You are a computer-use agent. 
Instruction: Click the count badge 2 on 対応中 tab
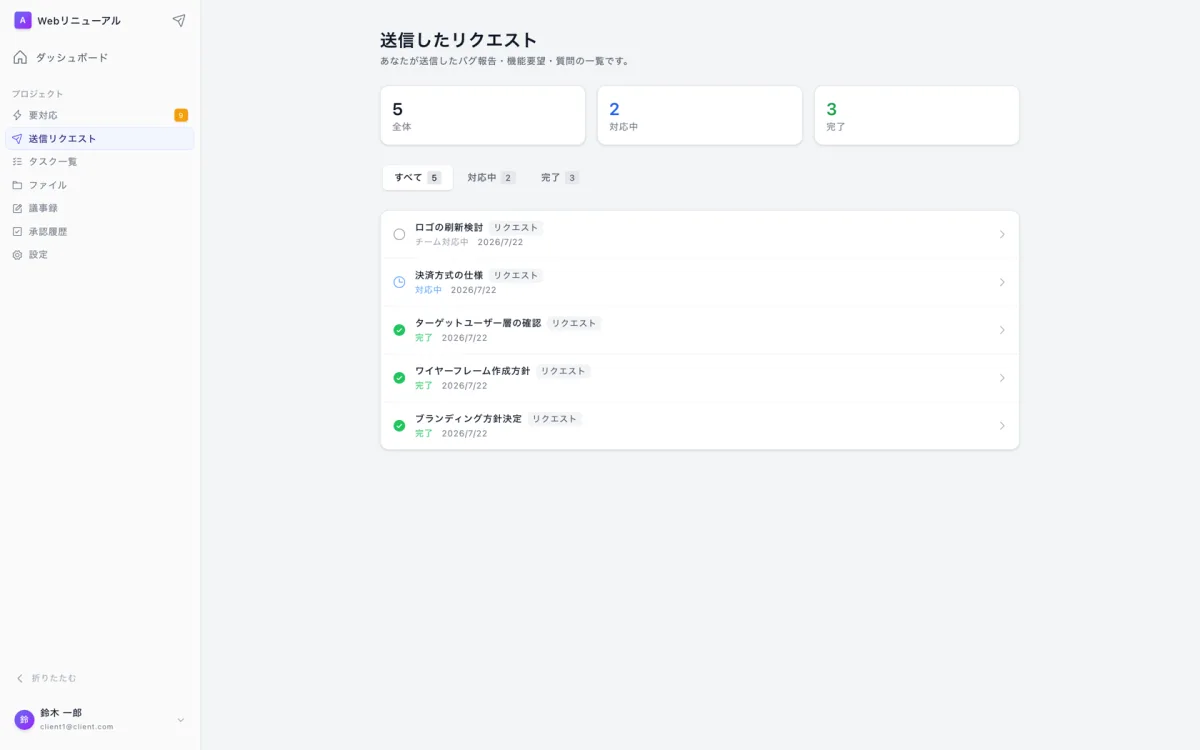click(x=508, y=177)
